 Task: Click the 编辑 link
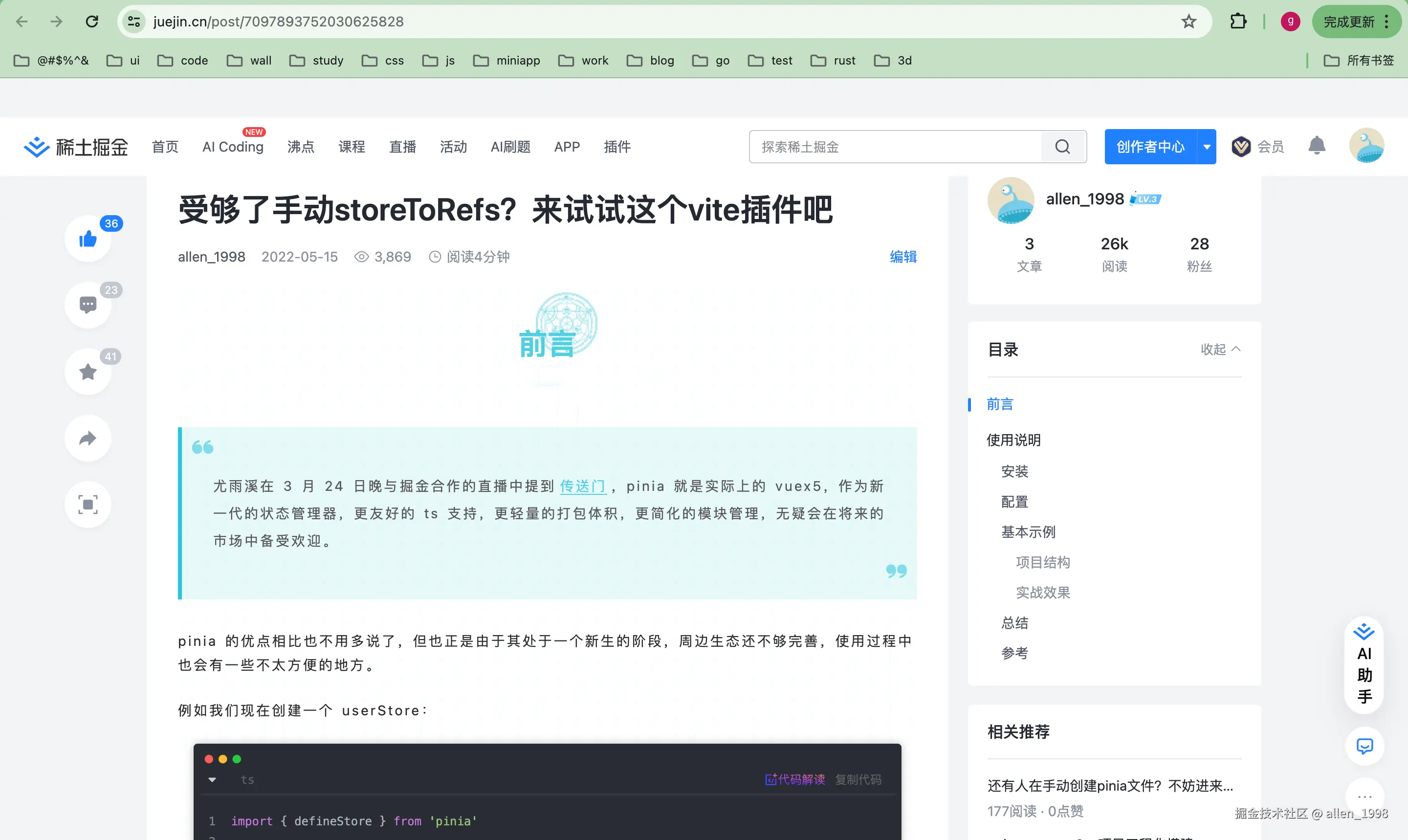tap(902, 257)
